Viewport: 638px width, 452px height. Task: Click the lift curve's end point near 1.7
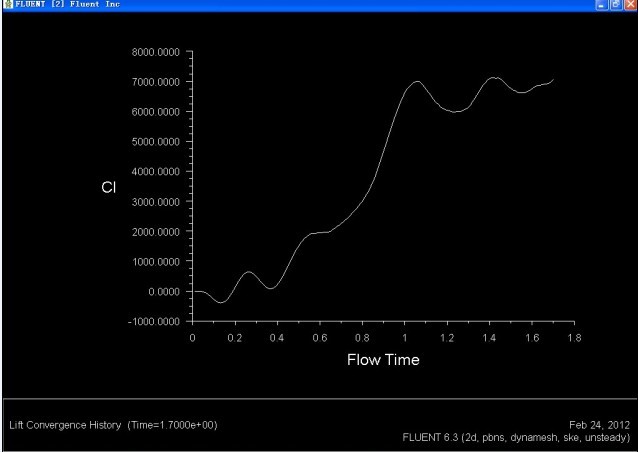pos(552,79)
